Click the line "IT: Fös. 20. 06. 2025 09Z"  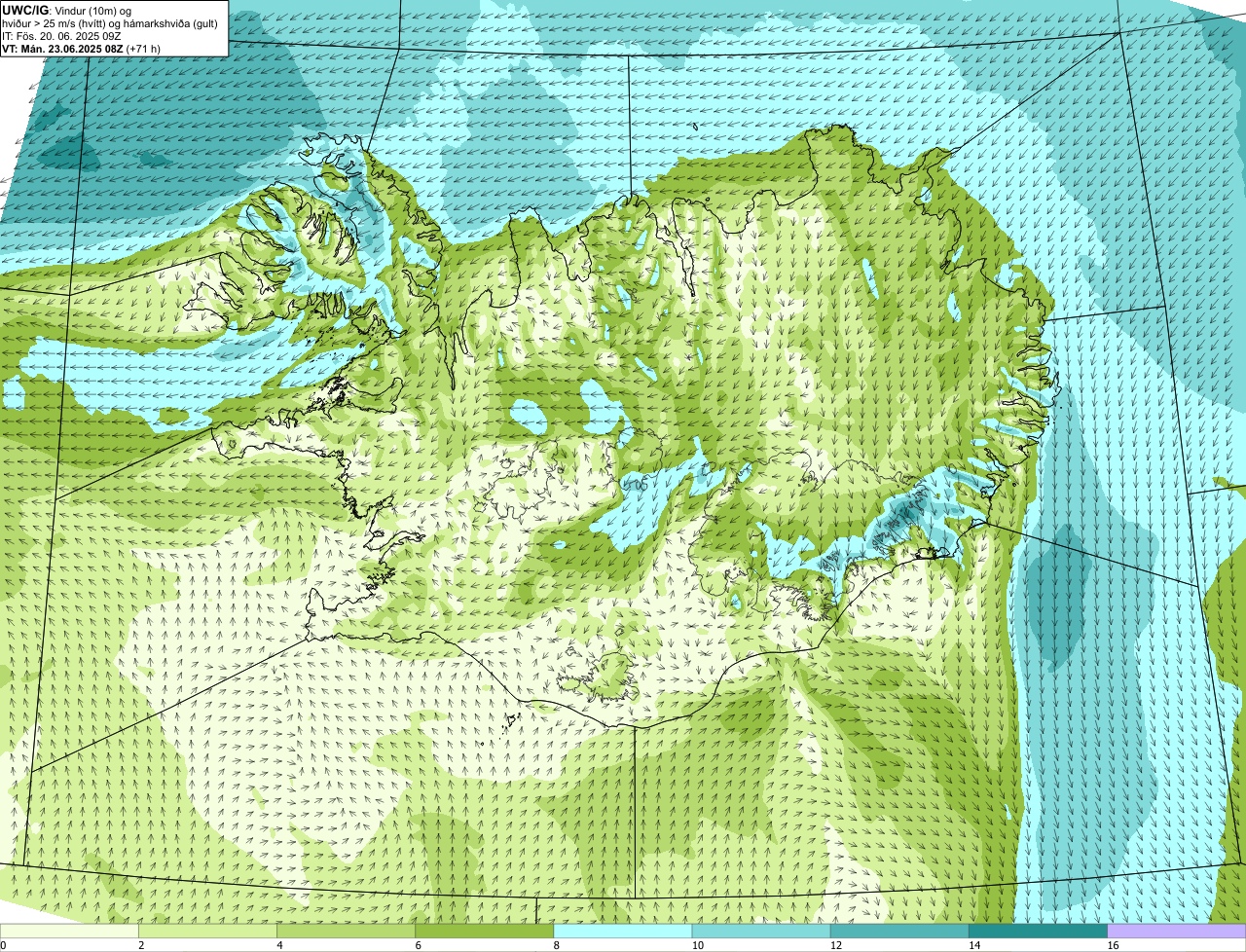click(61, 35)
